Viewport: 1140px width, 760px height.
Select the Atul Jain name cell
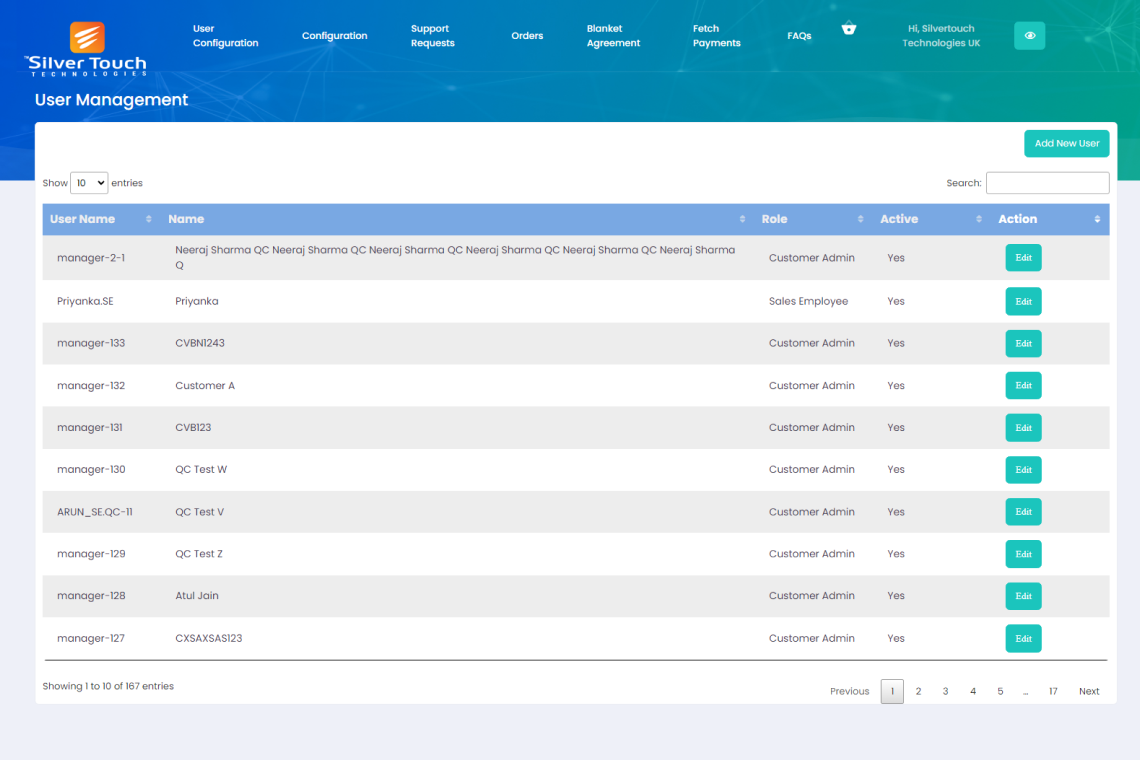[196, 596]
